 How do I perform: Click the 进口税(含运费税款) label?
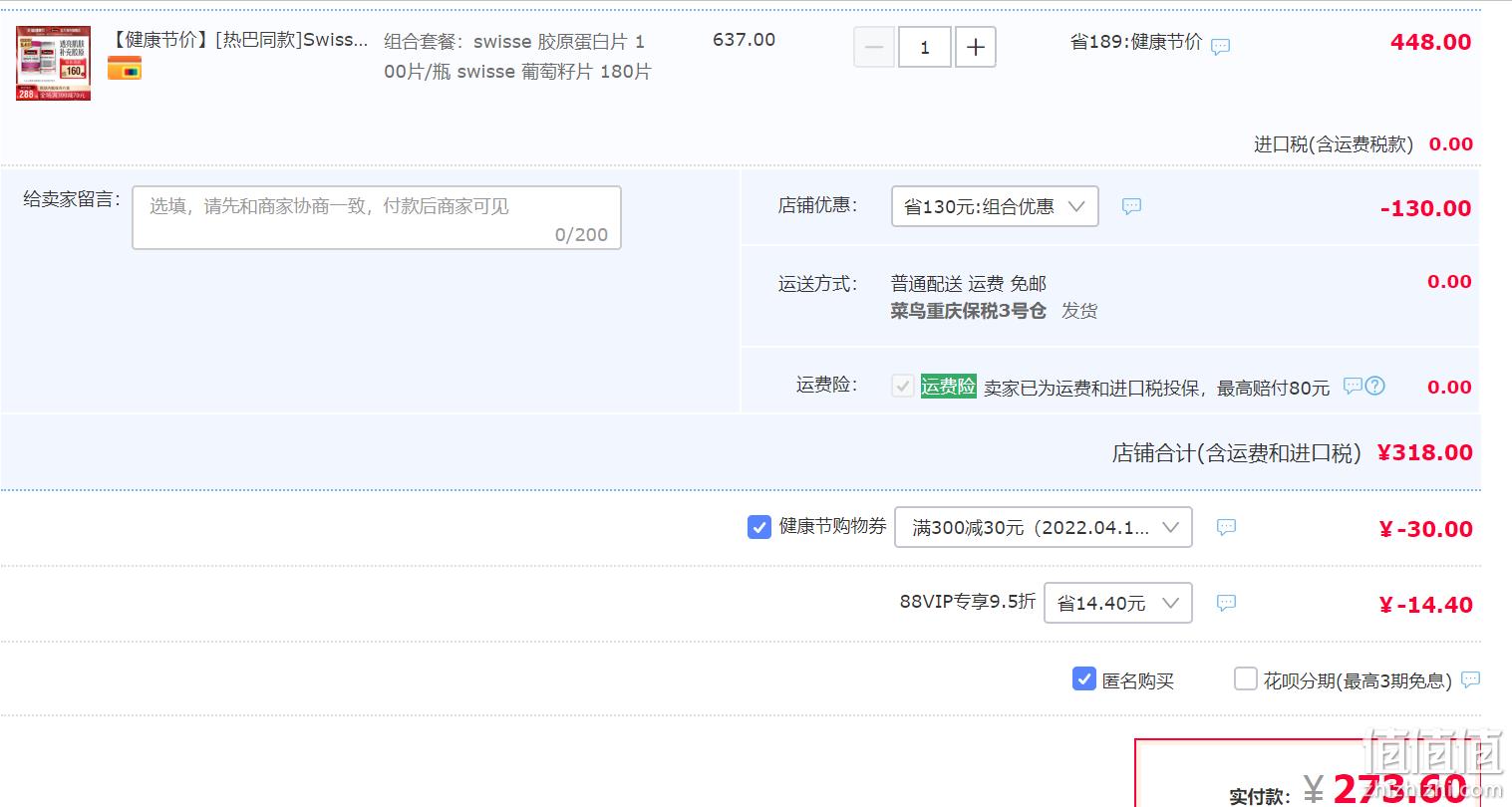(x=1334, y=144)
